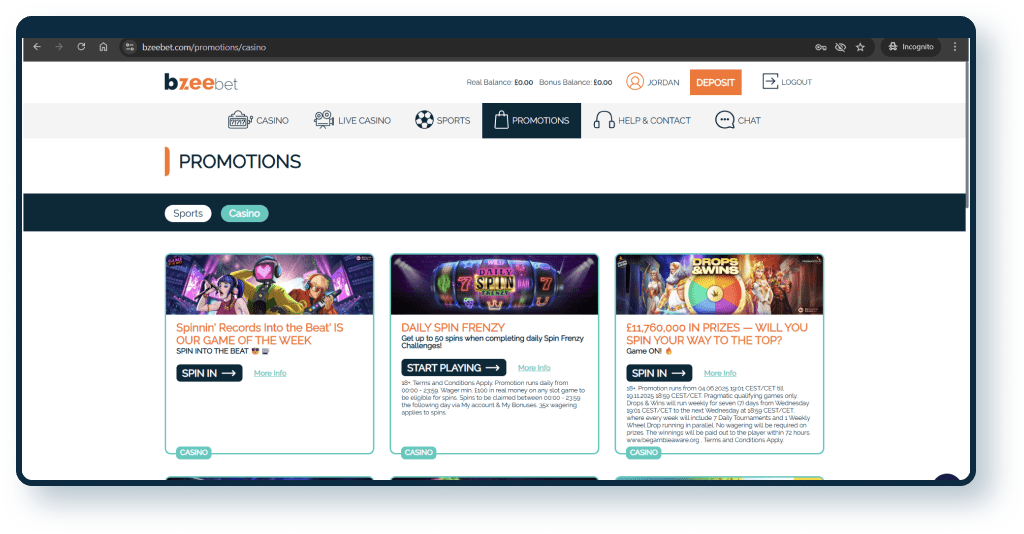Reload the page in browser
Image resolution: width=1024 pixels, height=534 pixels.
pos(81,47)
